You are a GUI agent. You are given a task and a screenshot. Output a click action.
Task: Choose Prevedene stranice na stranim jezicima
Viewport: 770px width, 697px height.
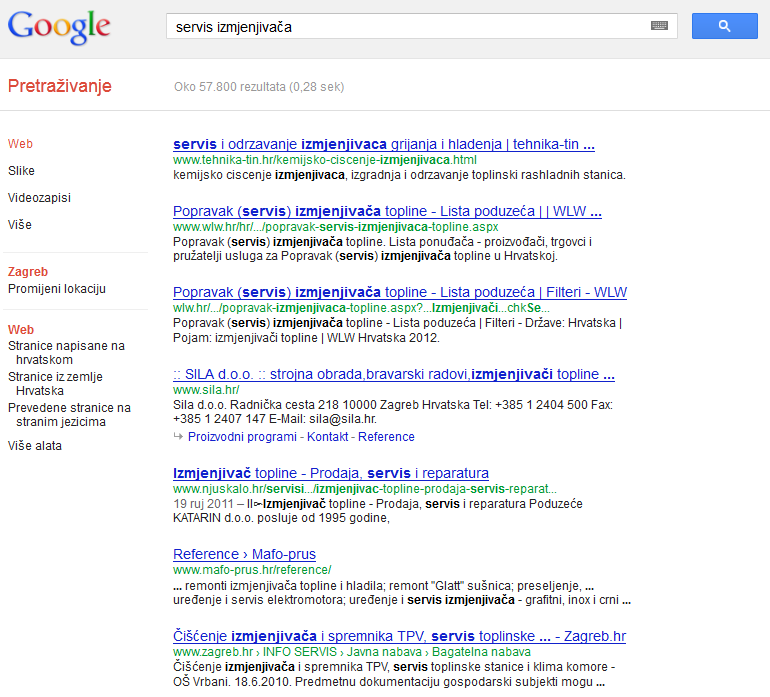(x=69, y=415)
